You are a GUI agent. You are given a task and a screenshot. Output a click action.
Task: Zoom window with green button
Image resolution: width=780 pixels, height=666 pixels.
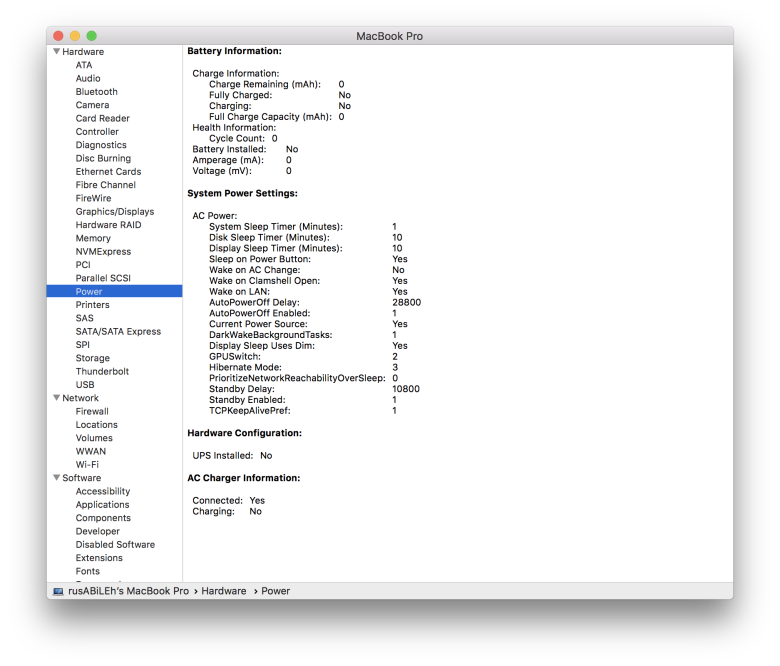92,36
